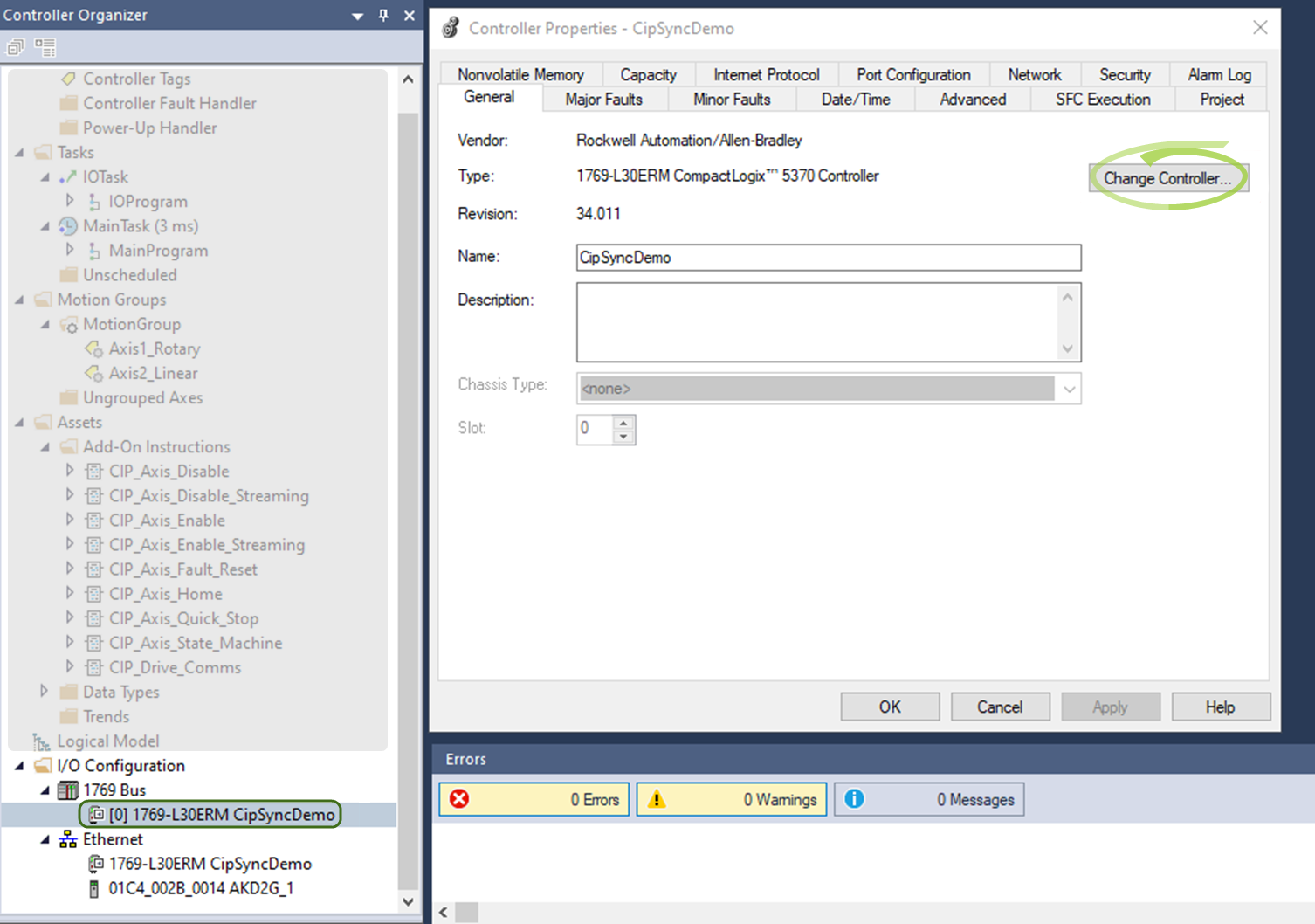Show the 0 Warnings filter
This screenshot has height=924, width=1315.
pyautogui.click(x=732, y=799)
